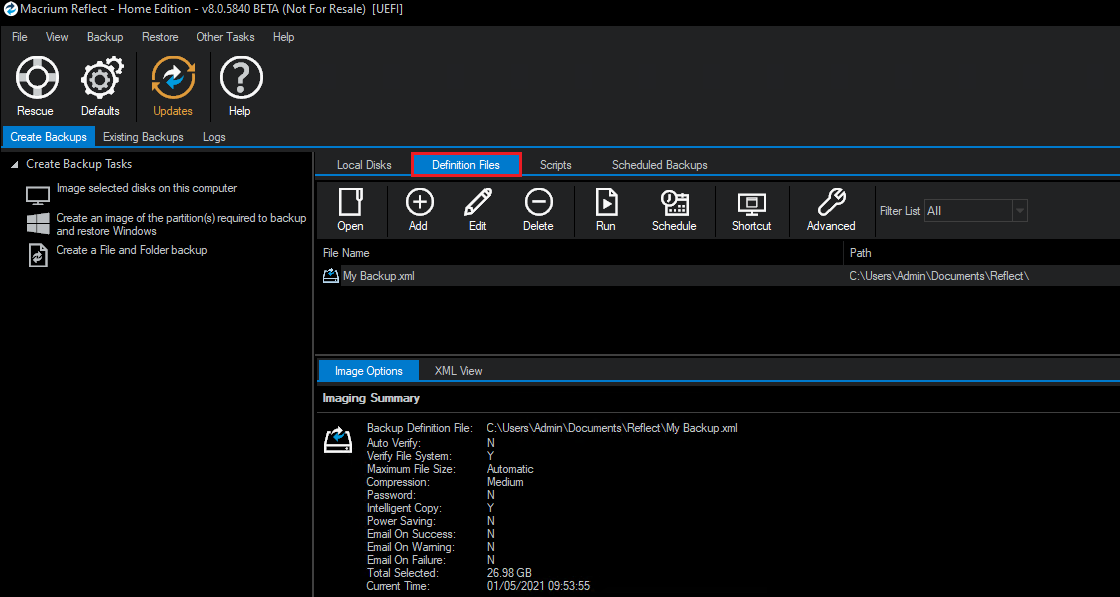Viewport: 1120px width, 597px height.
Task: Switch to the Scripts tab
Action: tap(556, 165)
